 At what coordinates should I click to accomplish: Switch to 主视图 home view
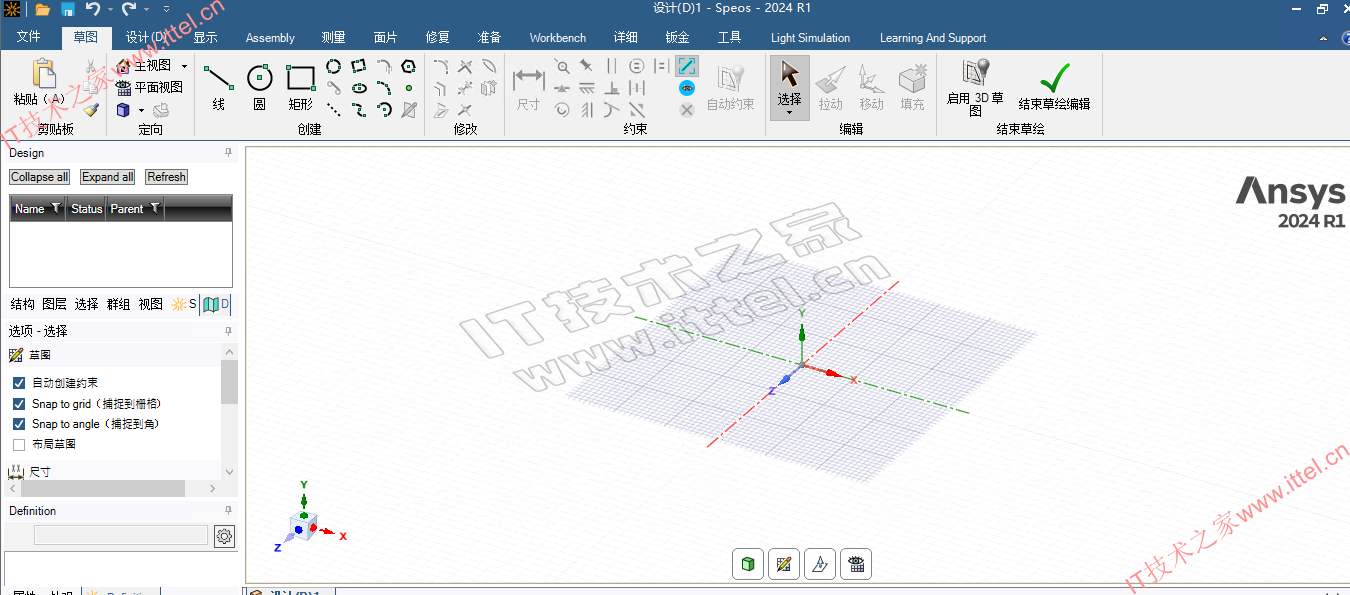pos(144,66)
